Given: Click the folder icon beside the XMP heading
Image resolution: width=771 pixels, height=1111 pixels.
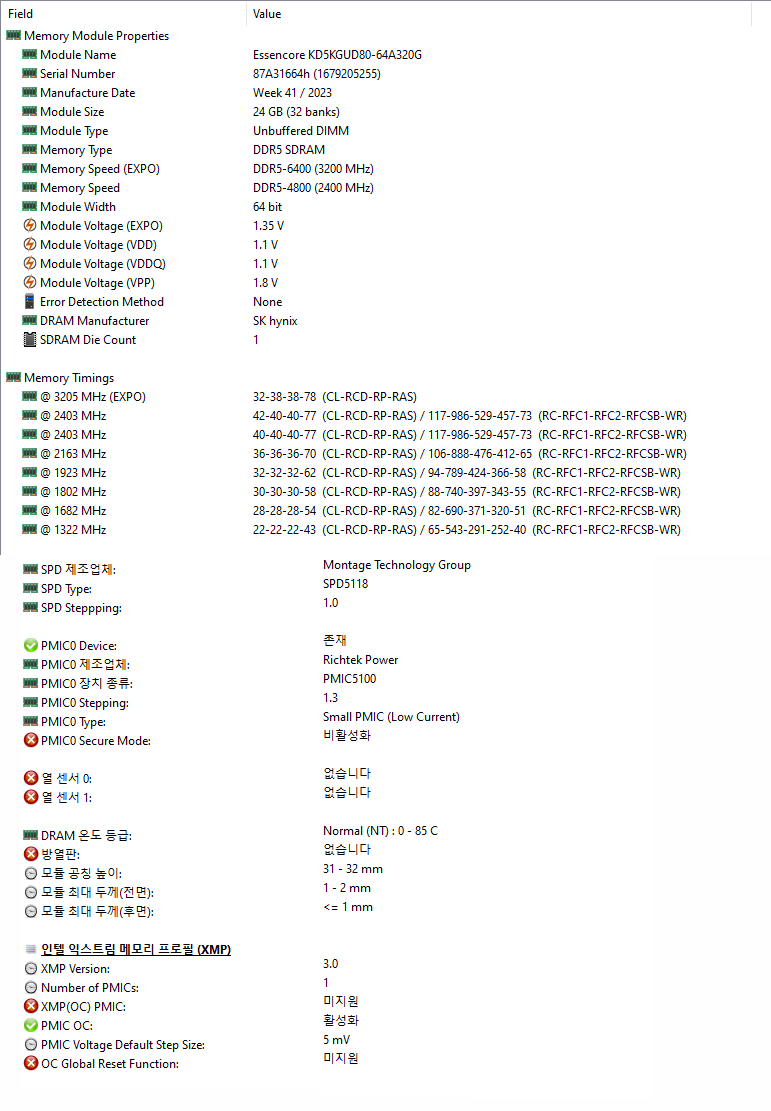Looking at the screenshot, I should pos(30,949).
